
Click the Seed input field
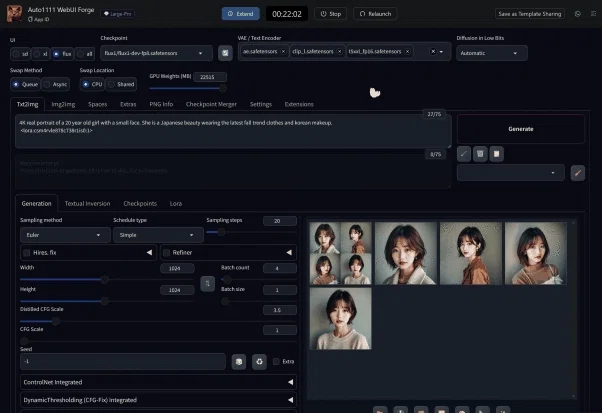click(123, 362)
